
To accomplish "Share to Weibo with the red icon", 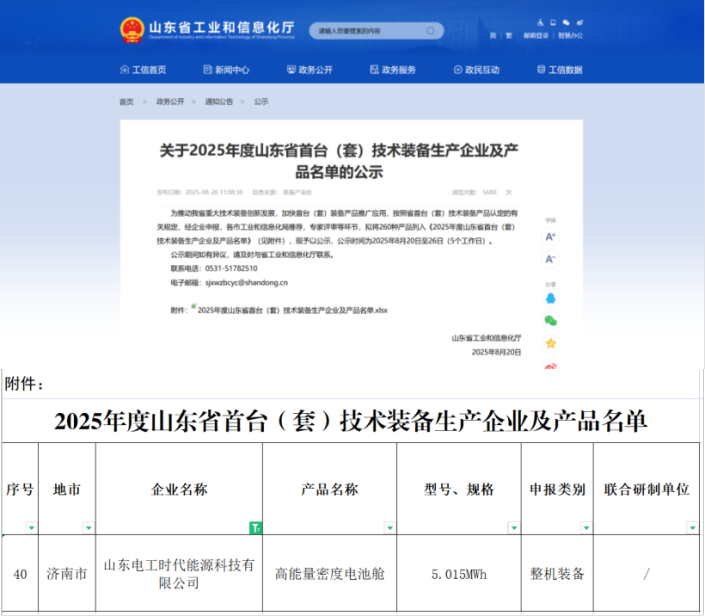I will tap(550, 366).
